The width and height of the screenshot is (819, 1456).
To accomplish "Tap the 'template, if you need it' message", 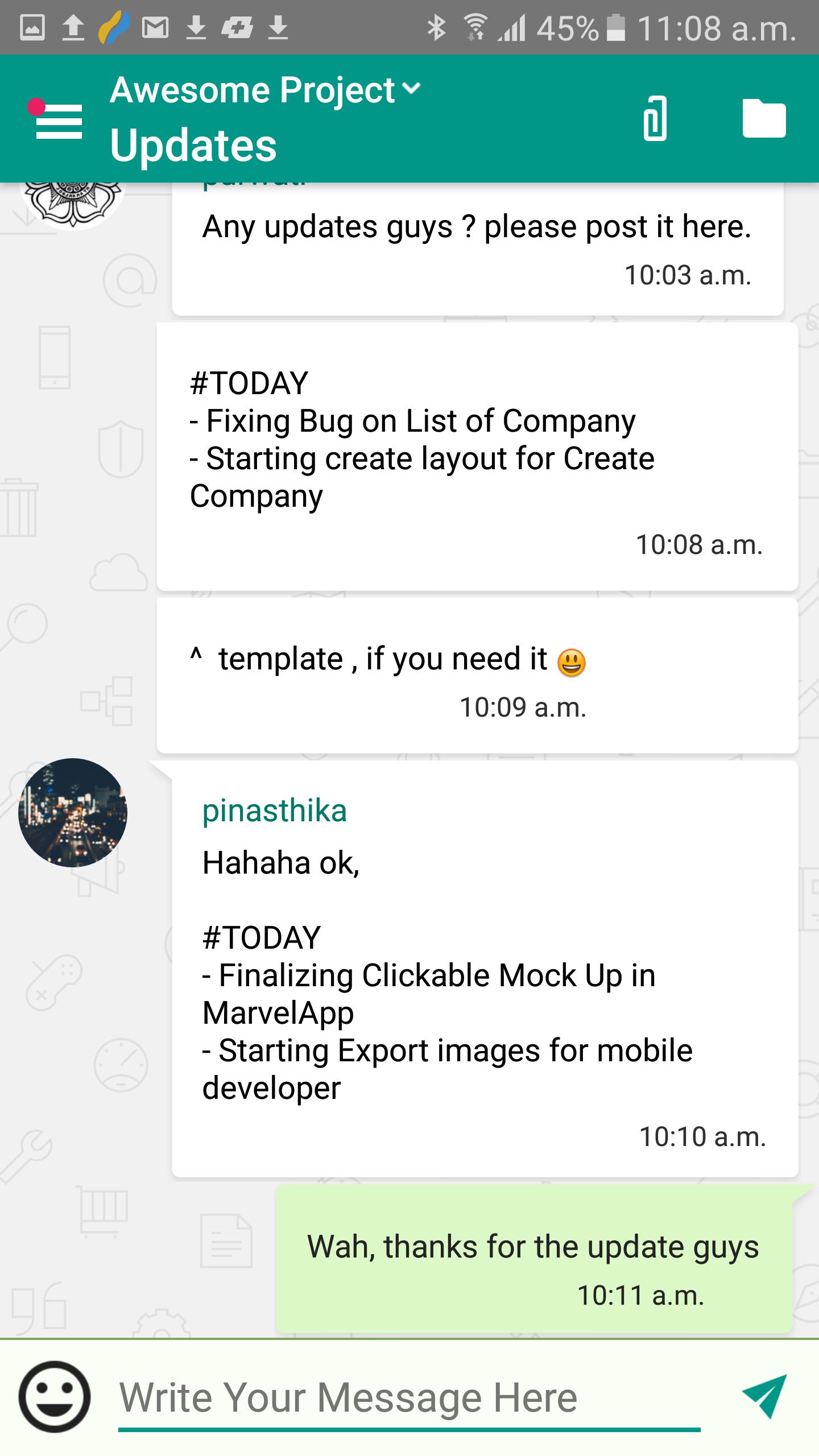I will tap(477, 675).
